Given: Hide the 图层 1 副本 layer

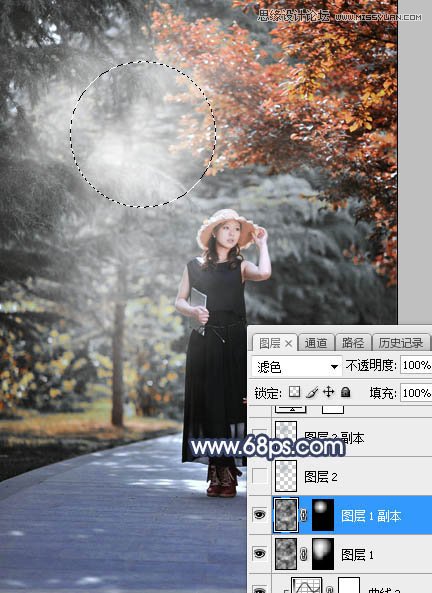Looking at the screenshot, I should (260, 515).
